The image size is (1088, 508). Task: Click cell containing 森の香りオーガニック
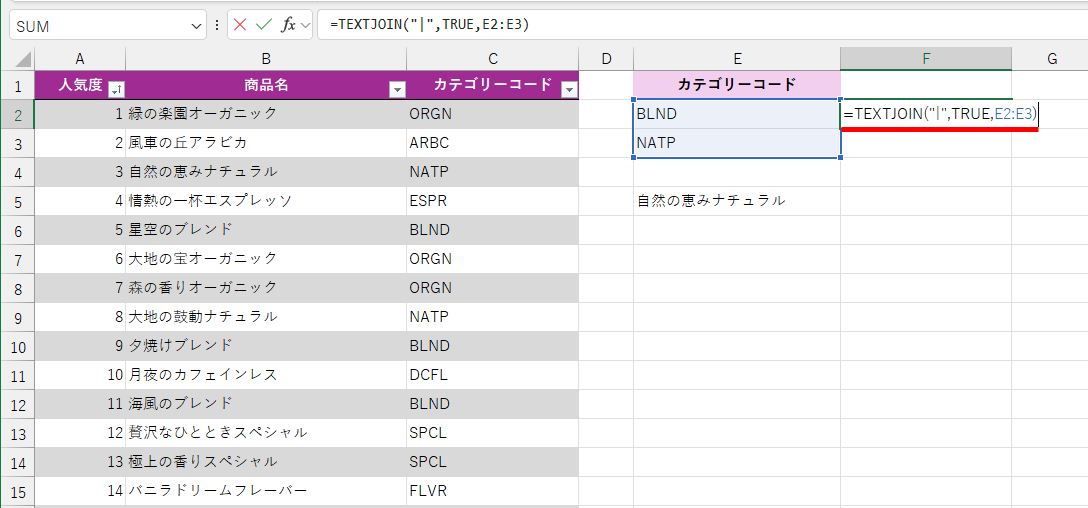[x=266, y=288]
